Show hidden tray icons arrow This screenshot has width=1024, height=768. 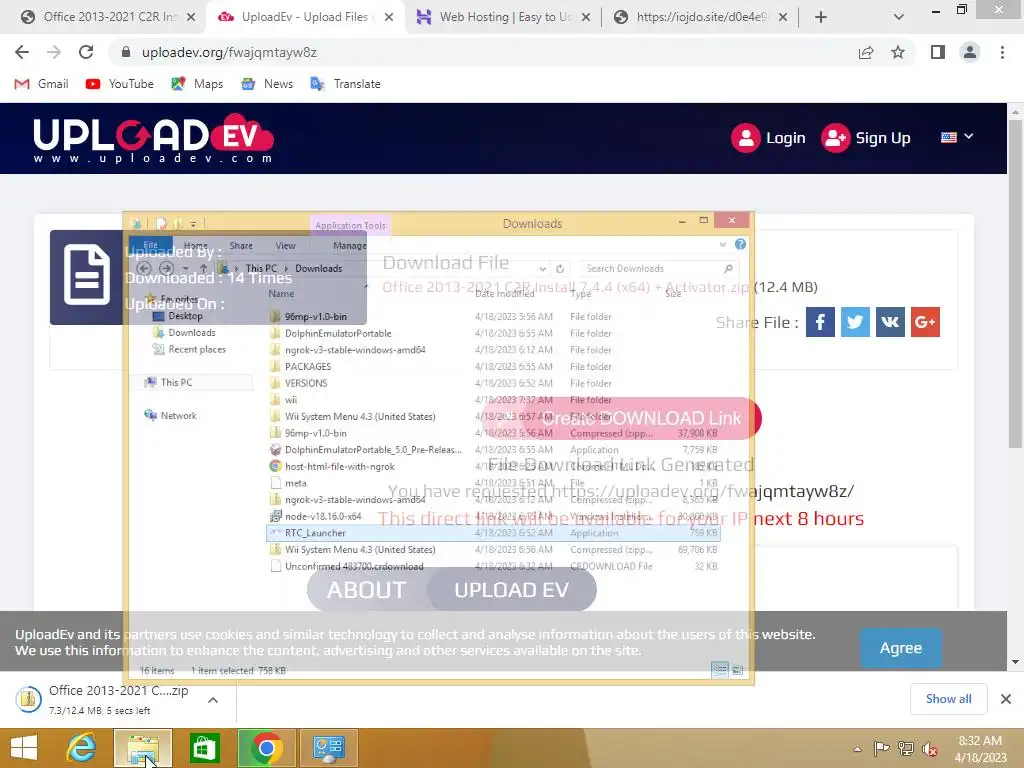[x=857, y=749]
